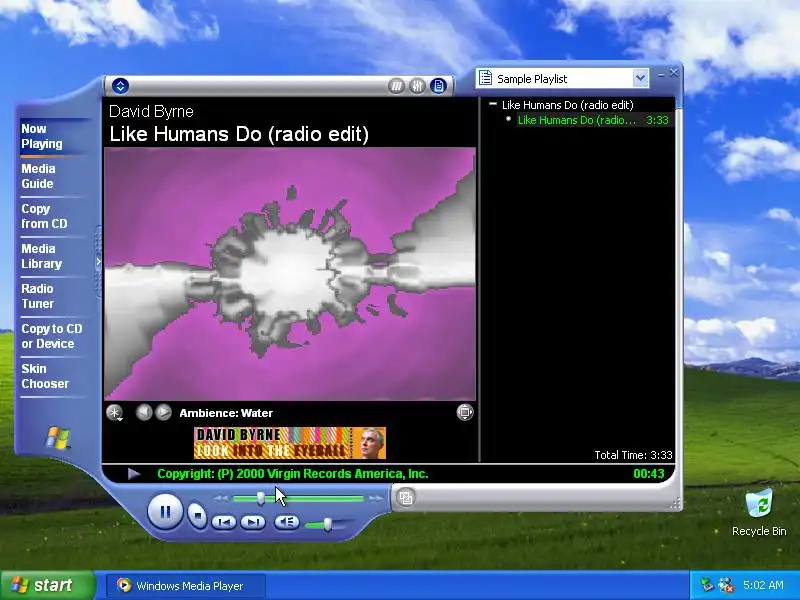Click the artist name David Byrne
Image resolution: width=800 pixels, height=600 pixels.
pyautogui.click(x=151, y=111)
